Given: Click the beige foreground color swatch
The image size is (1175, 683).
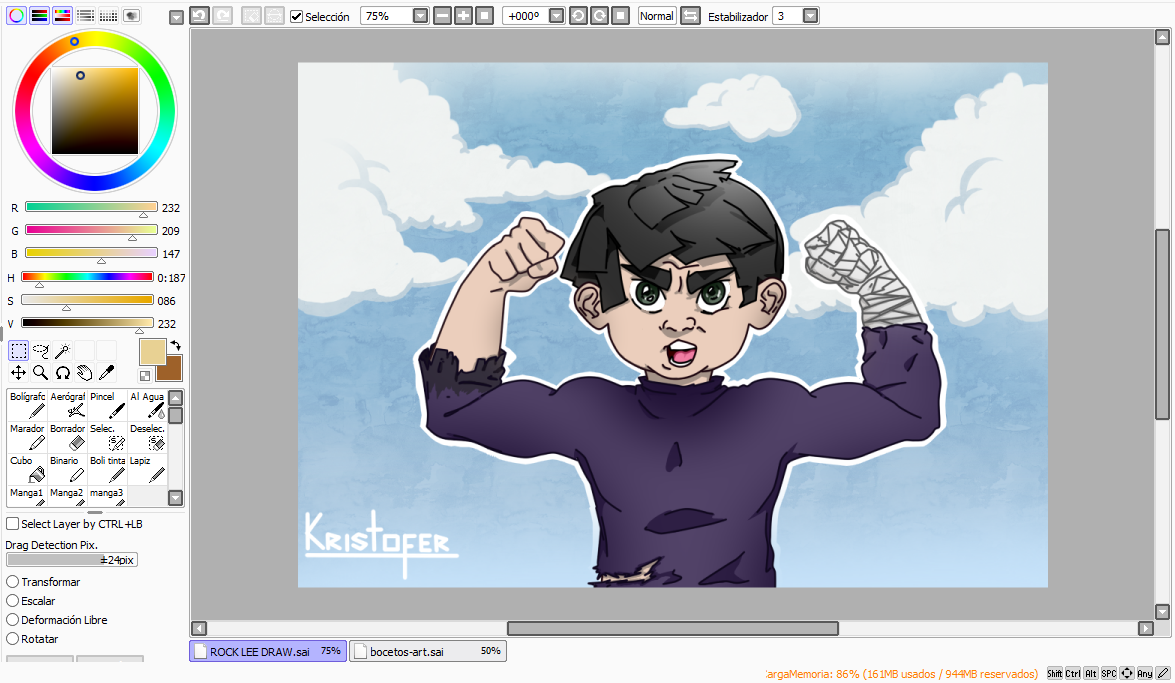Looking at the screenshot, I should [x=152, y=352].
